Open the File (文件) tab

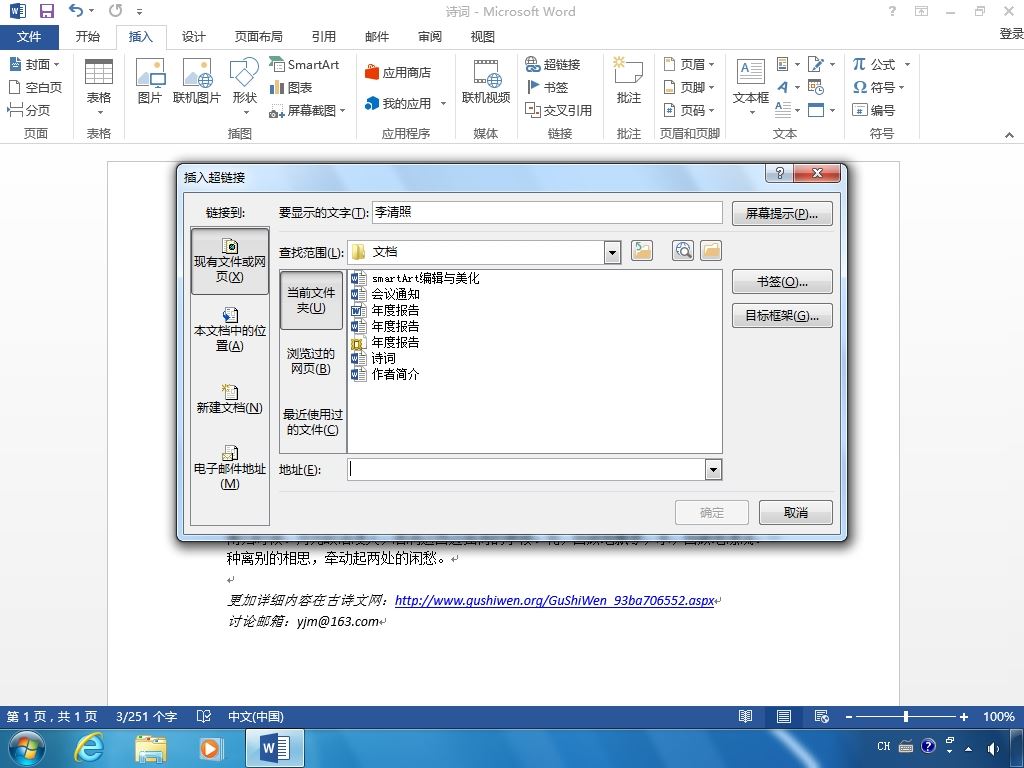pyautogui.click(x=29, y=37)
